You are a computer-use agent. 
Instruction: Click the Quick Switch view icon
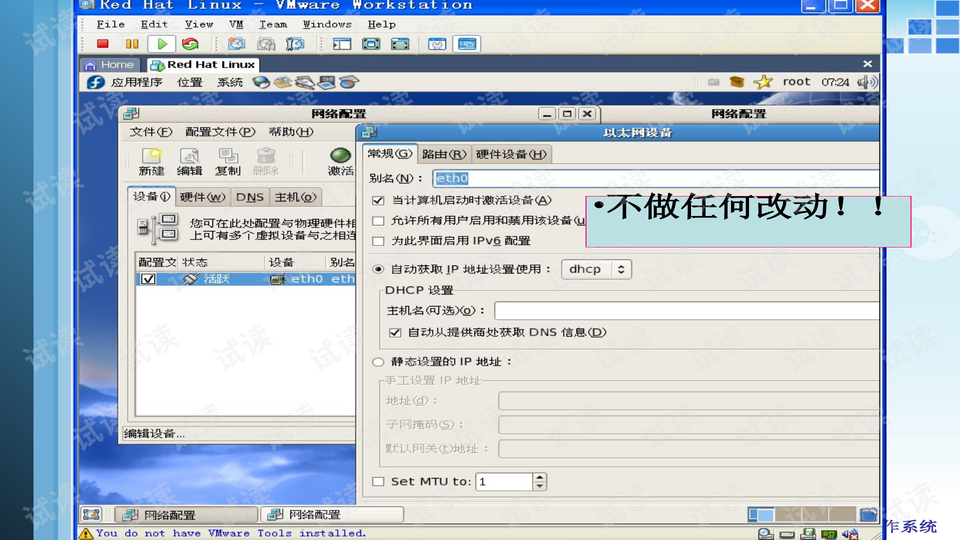(x=371, y=44)
